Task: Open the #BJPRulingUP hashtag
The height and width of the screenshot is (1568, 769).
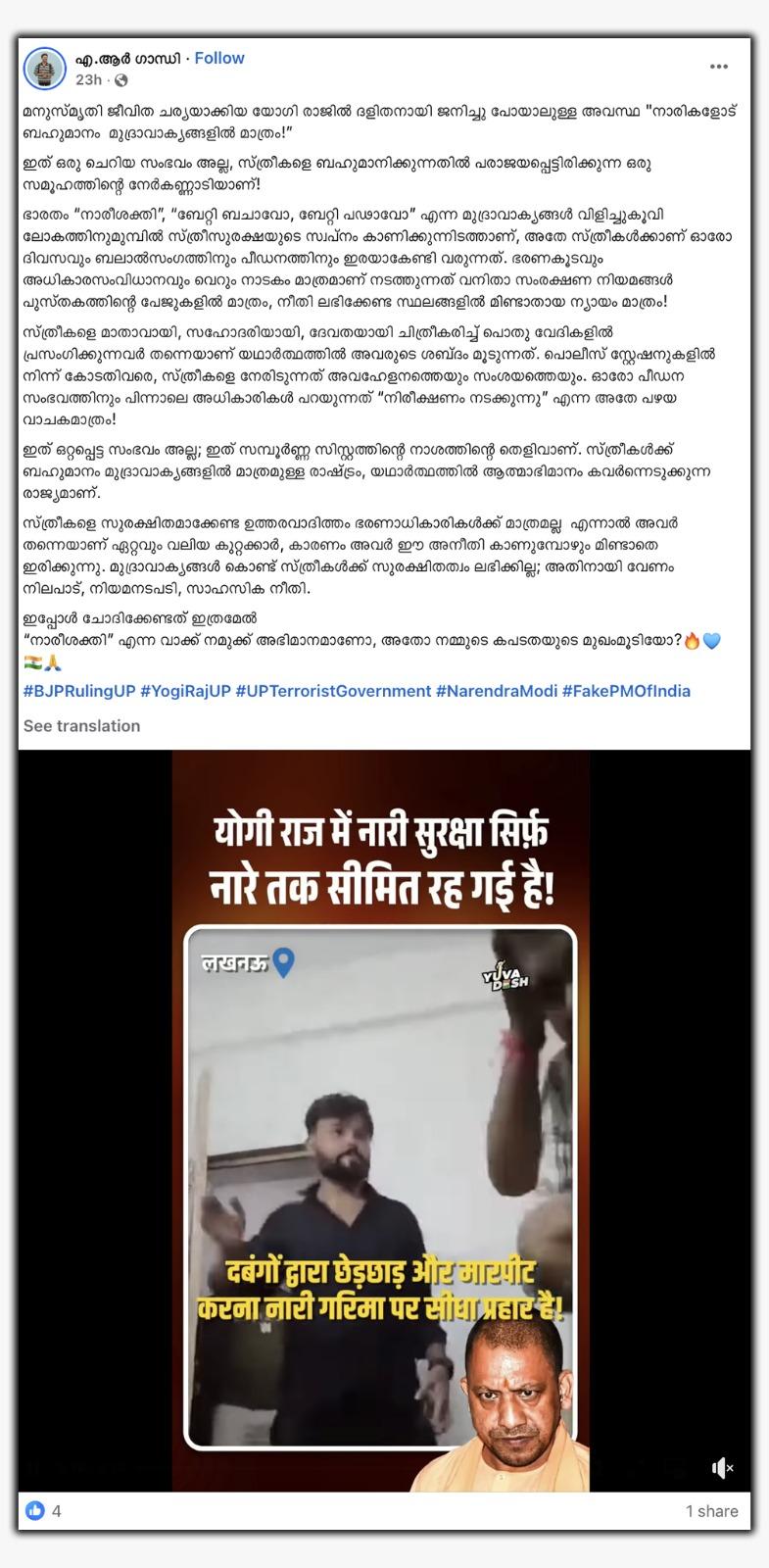Action: 79,691
